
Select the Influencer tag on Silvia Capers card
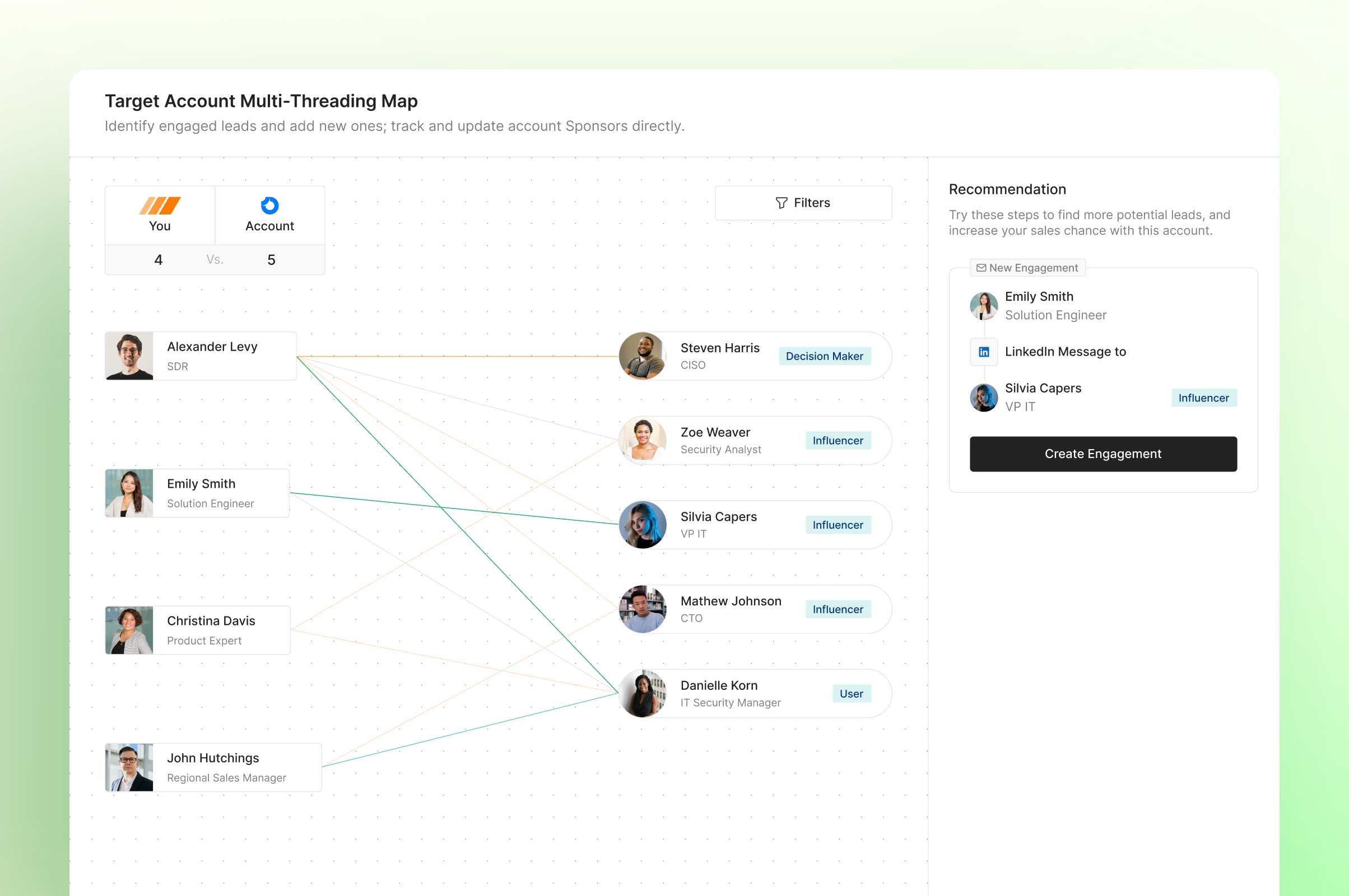(x=838, y=525)
